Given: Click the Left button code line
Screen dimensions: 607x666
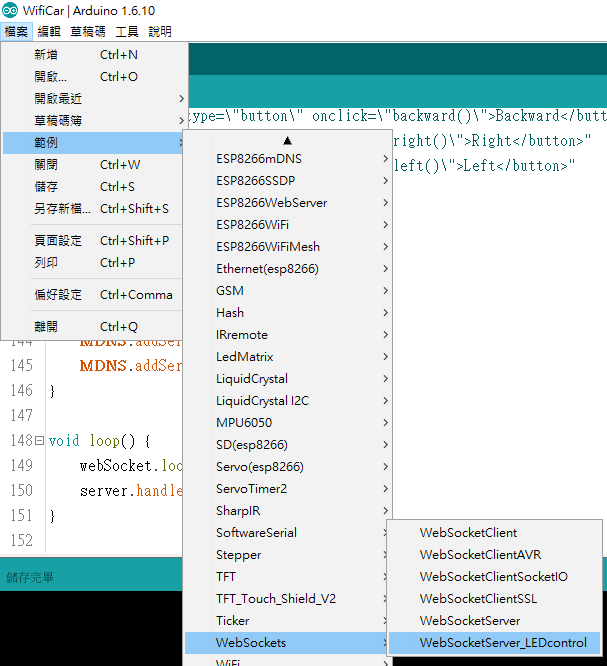Looking at the screenshot, I should (484, 166).
